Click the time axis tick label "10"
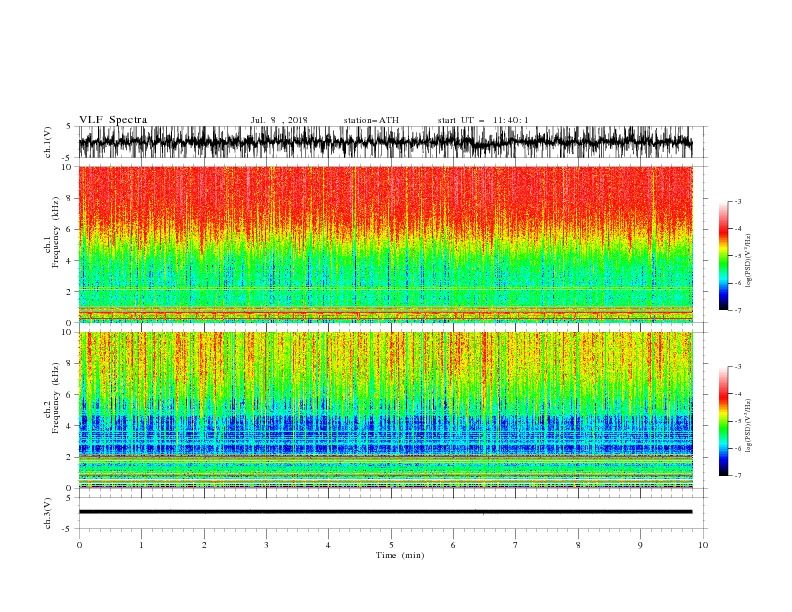The image size is (792, 612). coord(703,545)
